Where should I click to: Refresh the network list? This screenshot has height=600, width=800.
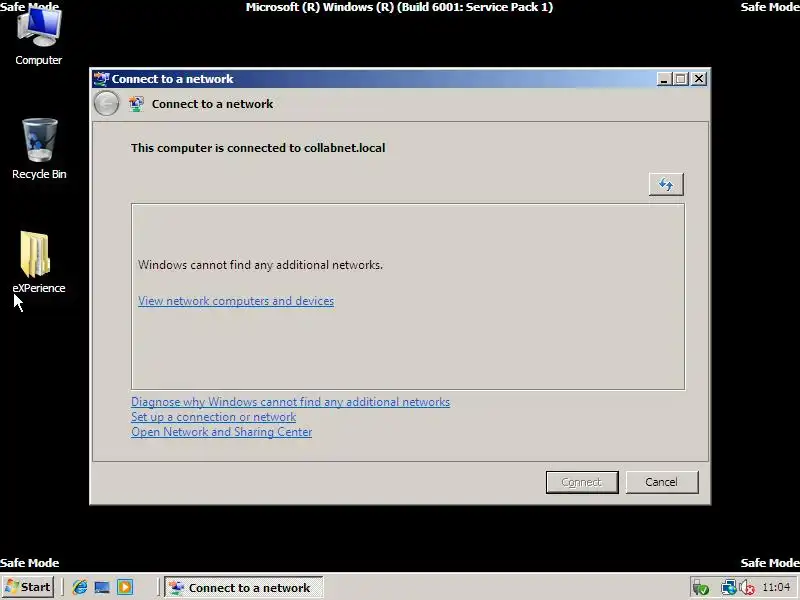666,184
